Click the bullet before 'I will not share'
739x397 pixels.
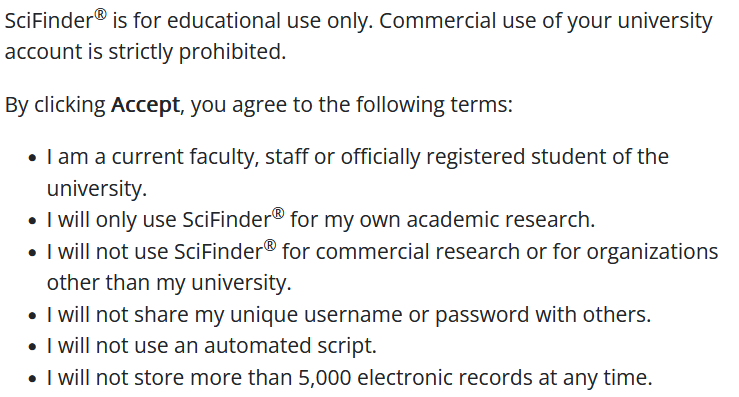click(x=32, y=315)
